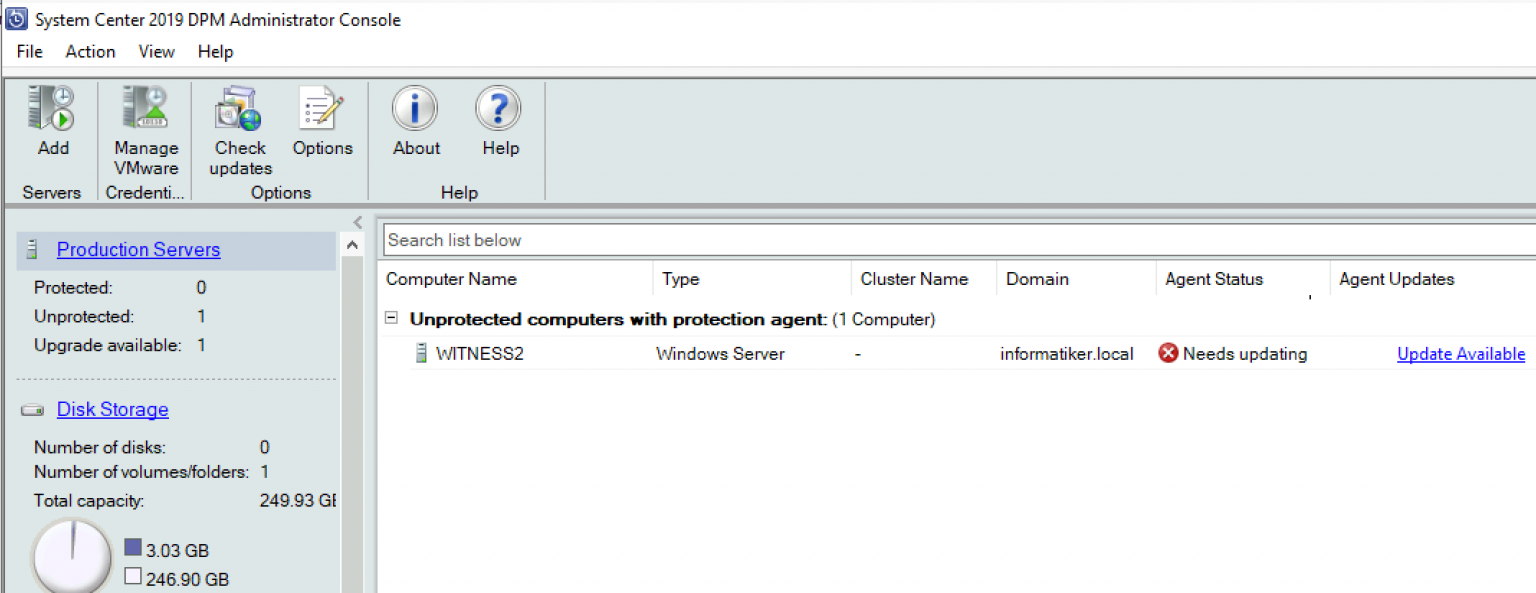The width and height of the screenshot is (1536, 593).
Task: Select the Check updates icon
Action: point(237,105)
